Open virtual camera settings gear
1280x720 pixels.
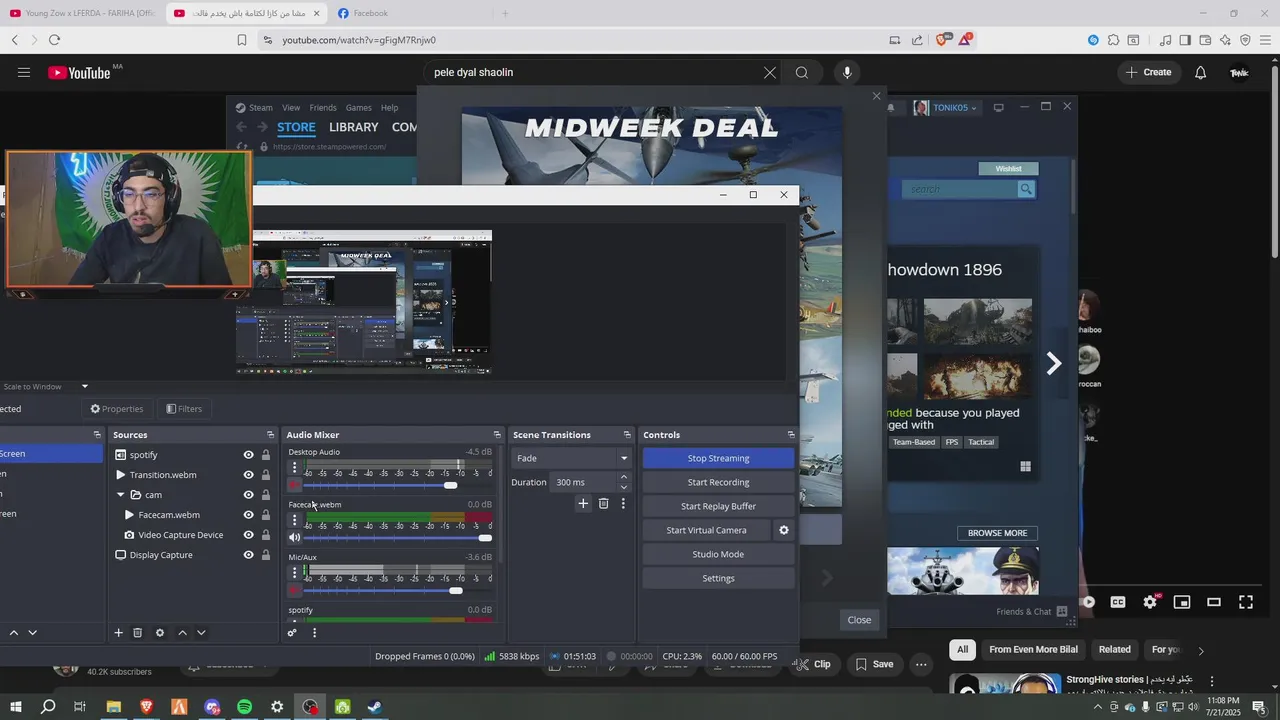(784, 530)
